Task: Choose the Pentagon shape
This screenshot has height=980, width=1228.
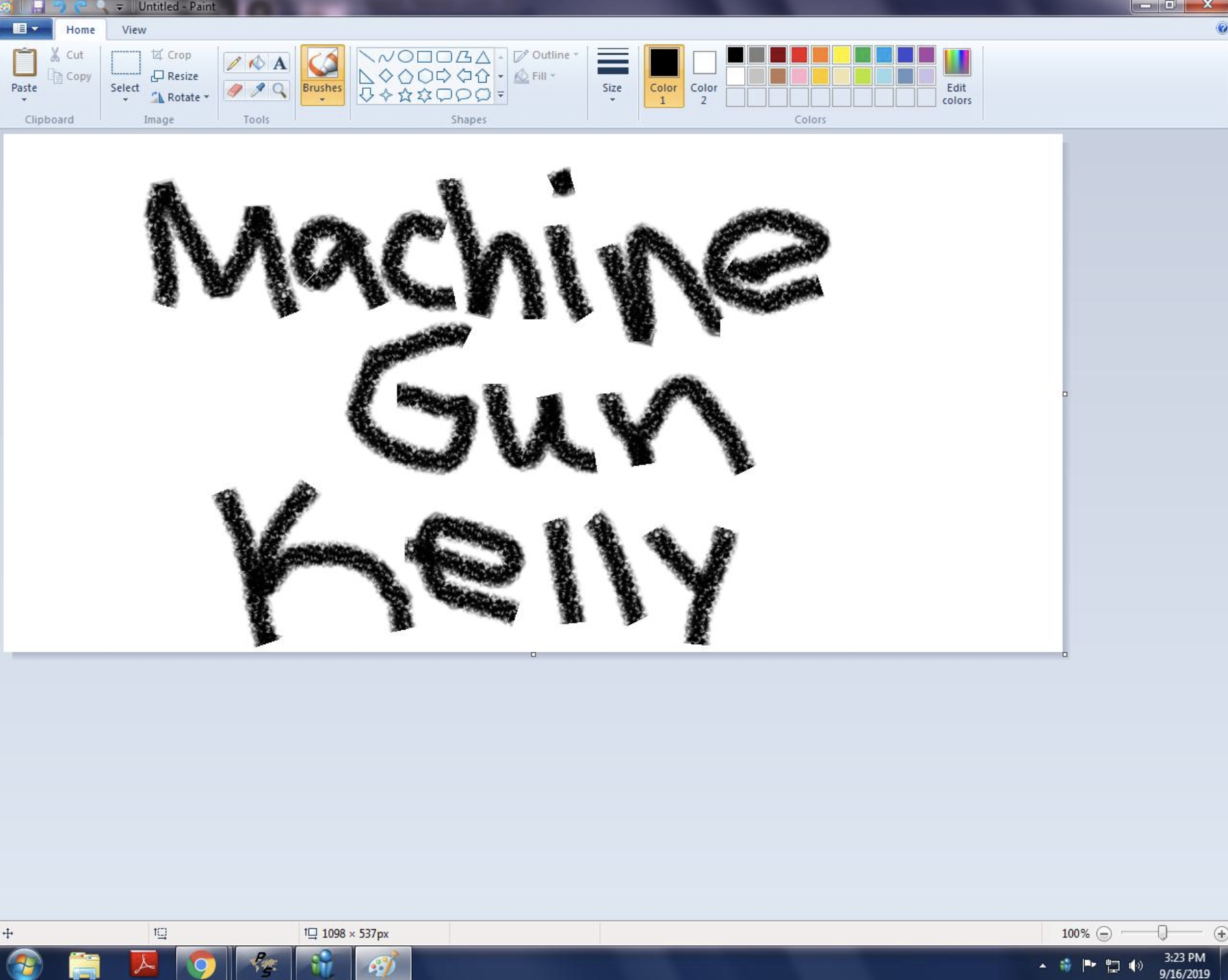Action: [405, 76]
